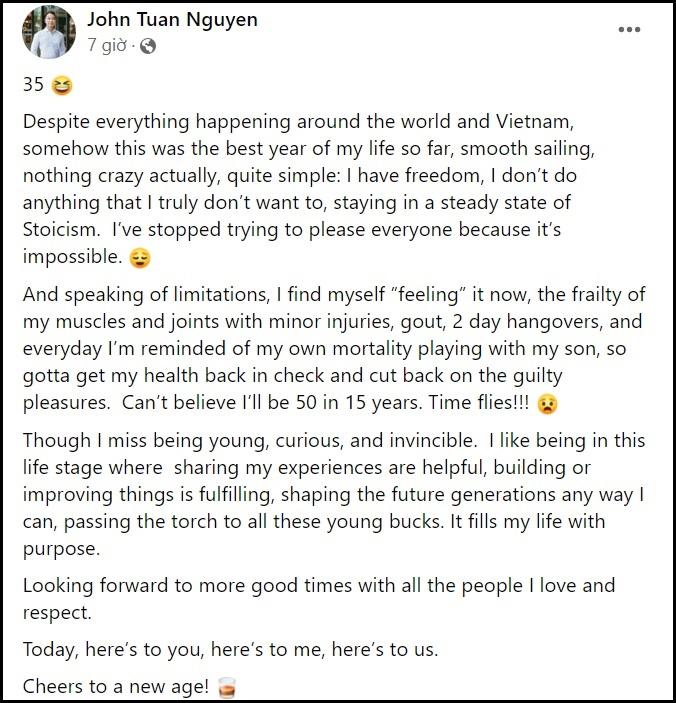Open the three-dot post options menu
Image resolution: width=676 pixels, height=703 pixels.
click(x=629, y=30)
